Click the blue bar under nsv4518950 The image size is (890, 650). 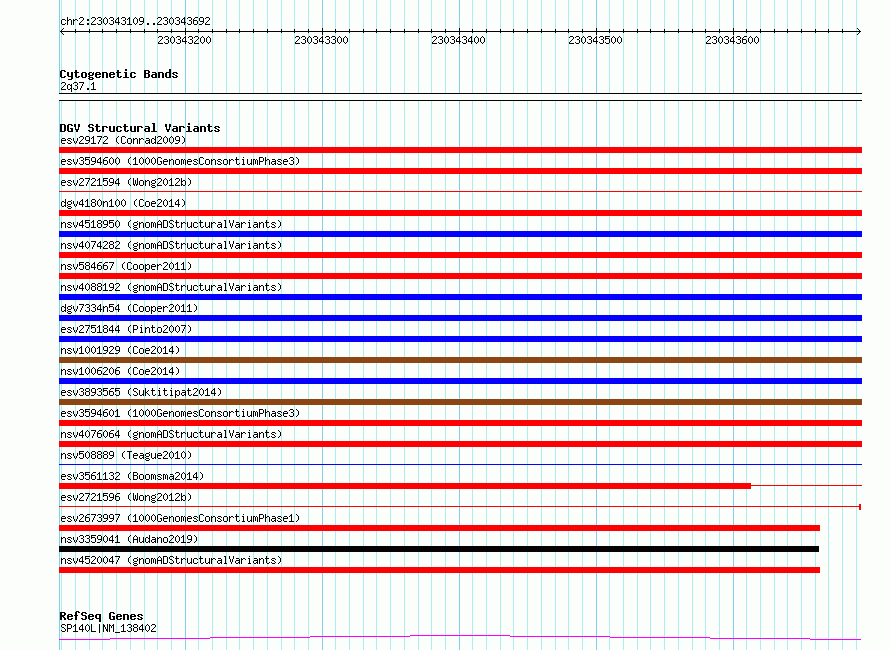click(460, 234)
